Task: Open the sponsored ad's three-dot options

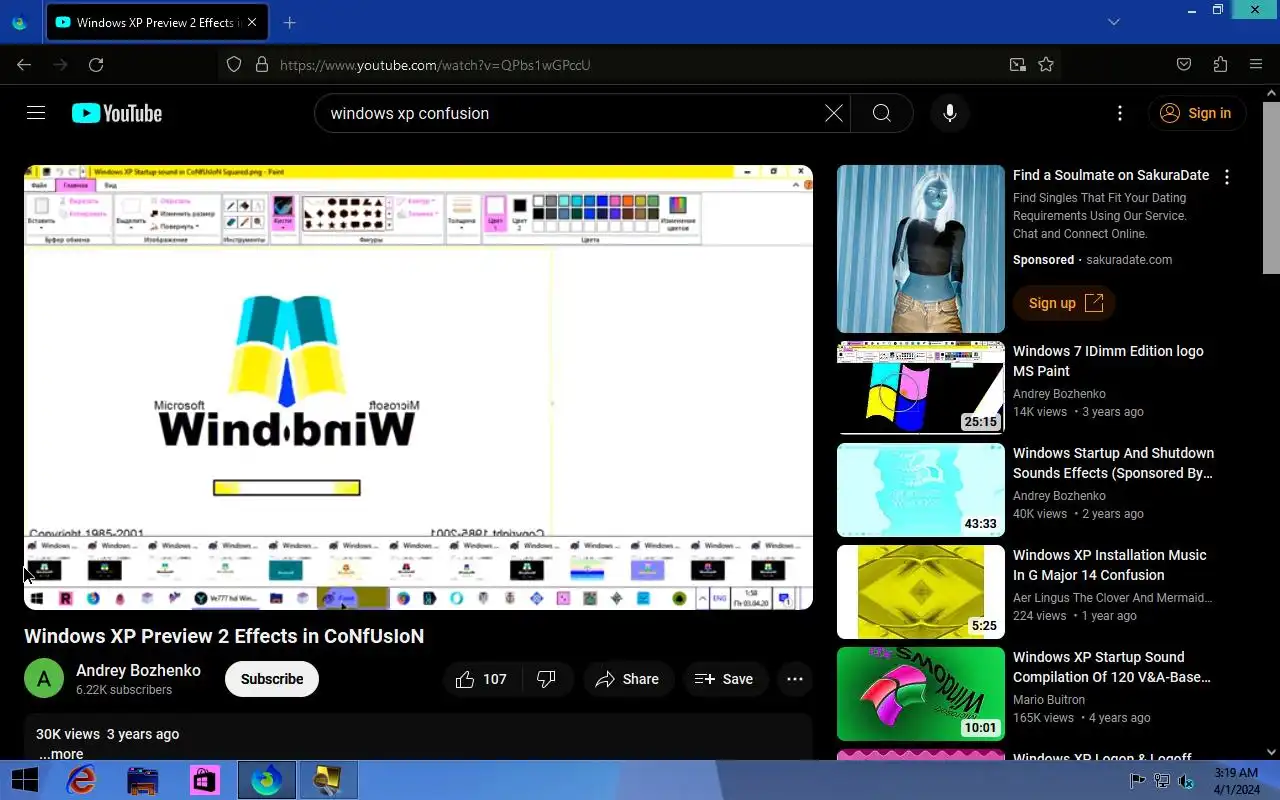Action: coord(1227,177)
